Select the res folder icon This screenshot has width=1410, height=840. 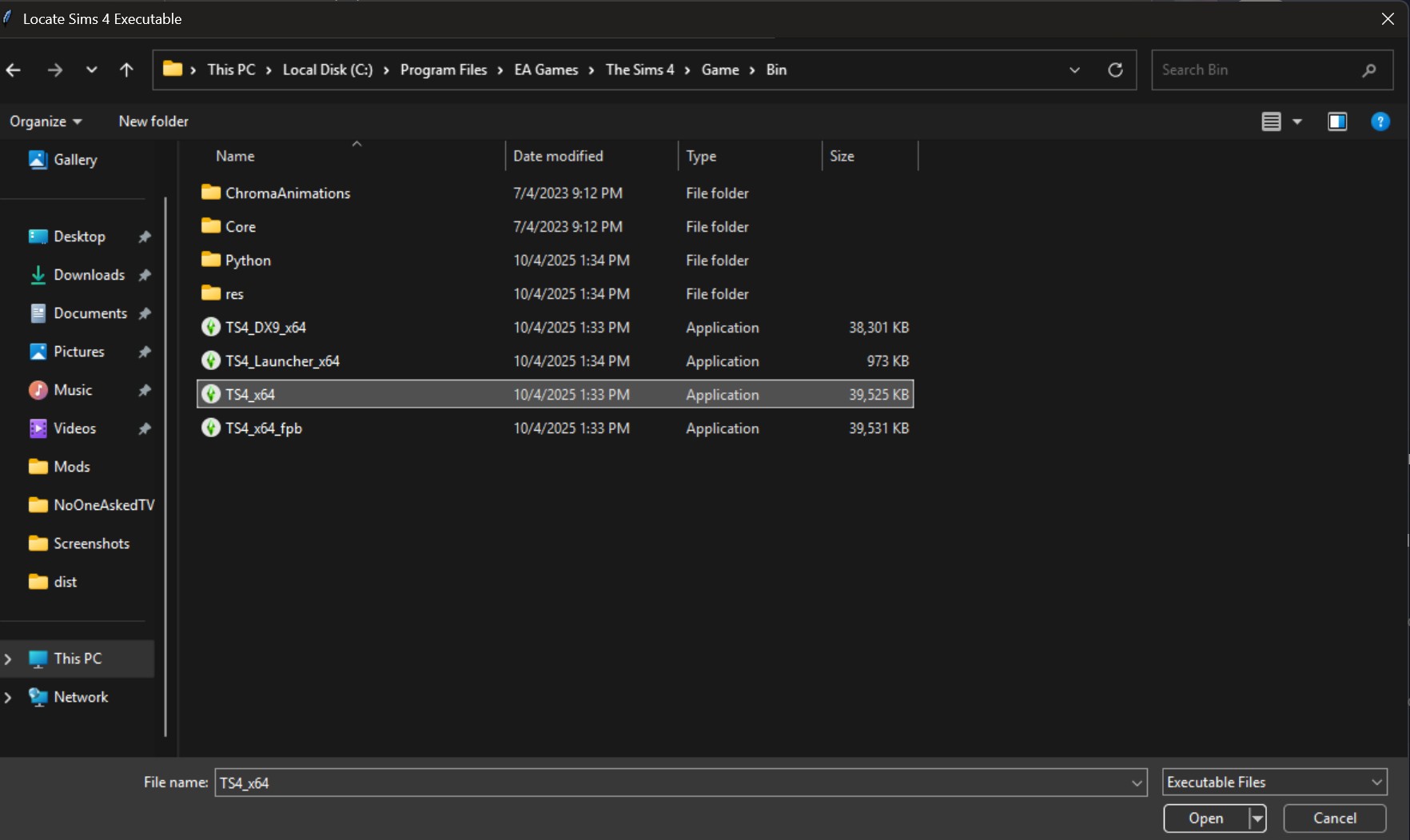211,293
